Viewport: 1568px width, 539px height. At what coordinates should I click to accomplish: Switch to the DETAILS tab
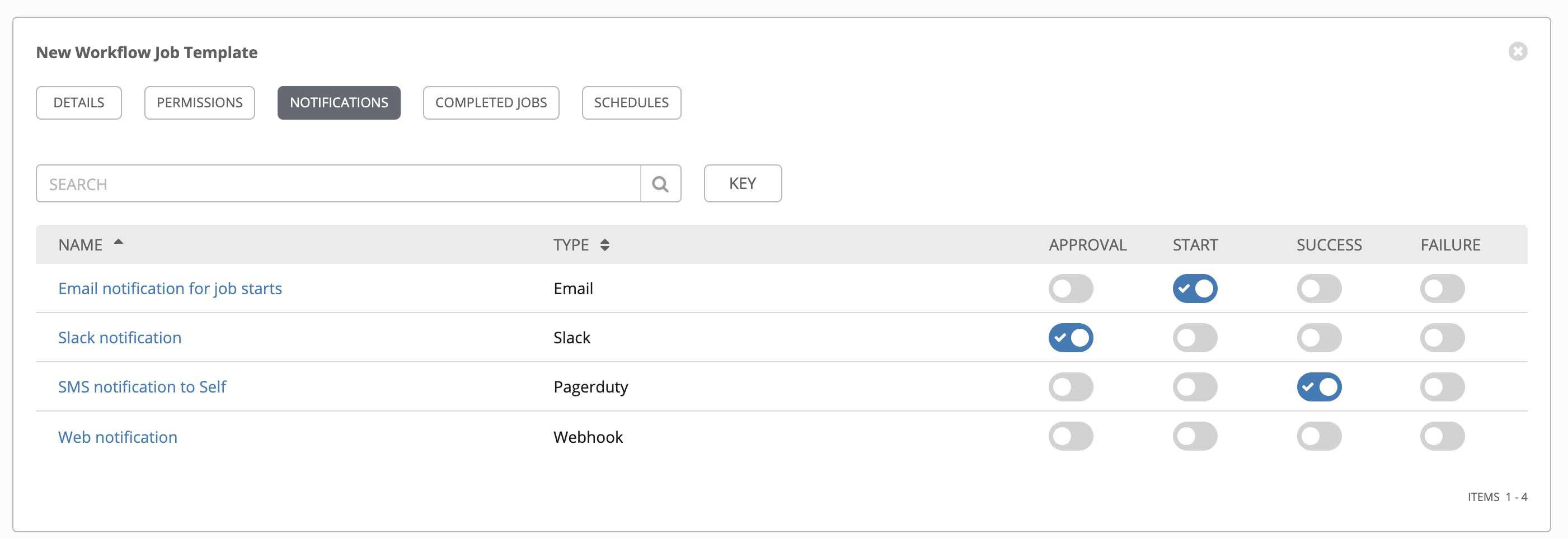coord(78,103)
